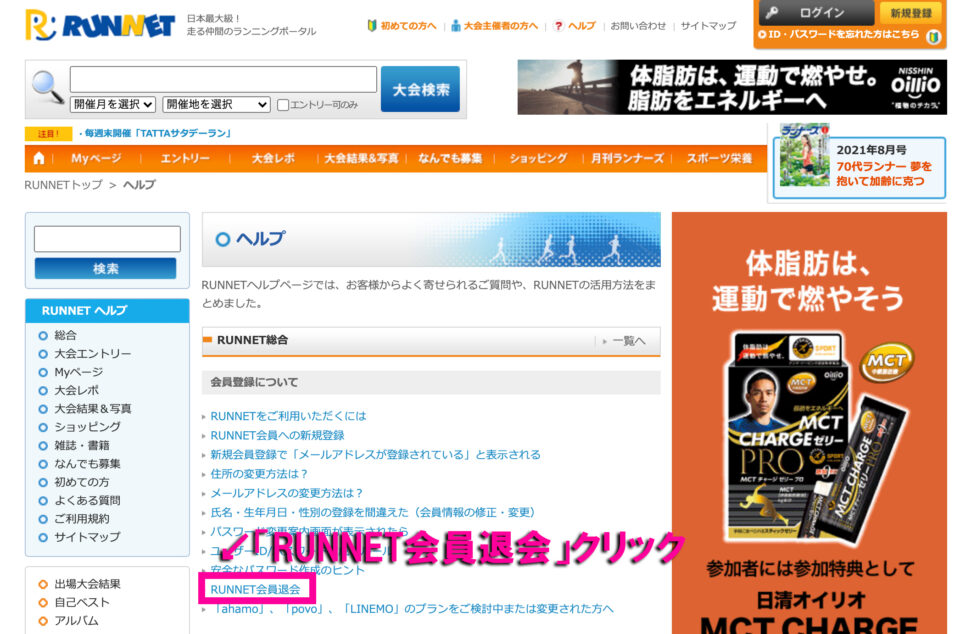Open the 住所の変更方法は？ help link
This screenshot has height=634, width=960.
pos(260,474)
